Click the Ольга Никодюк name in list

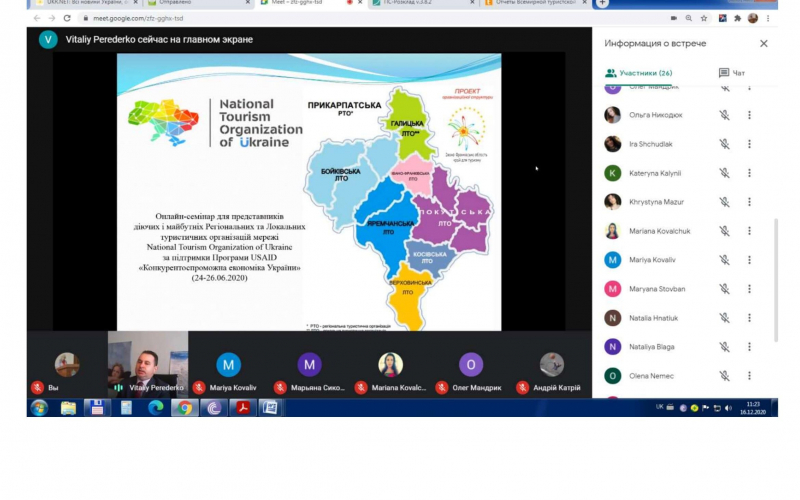point(656,115)
